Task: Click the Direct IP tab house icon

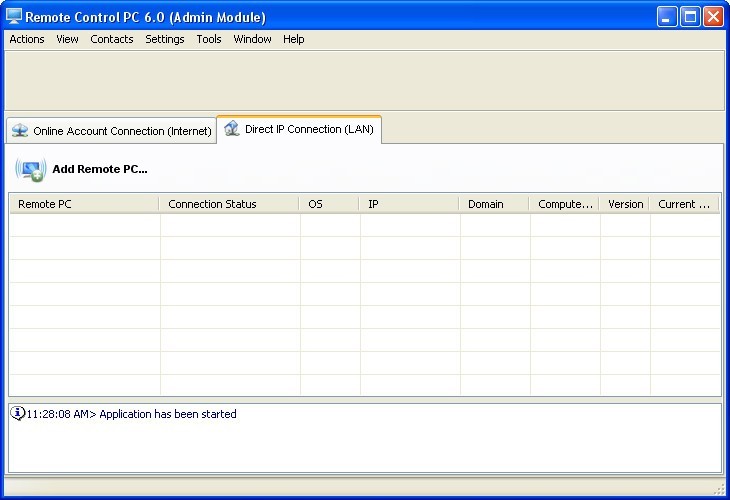Action: (231, 128)
